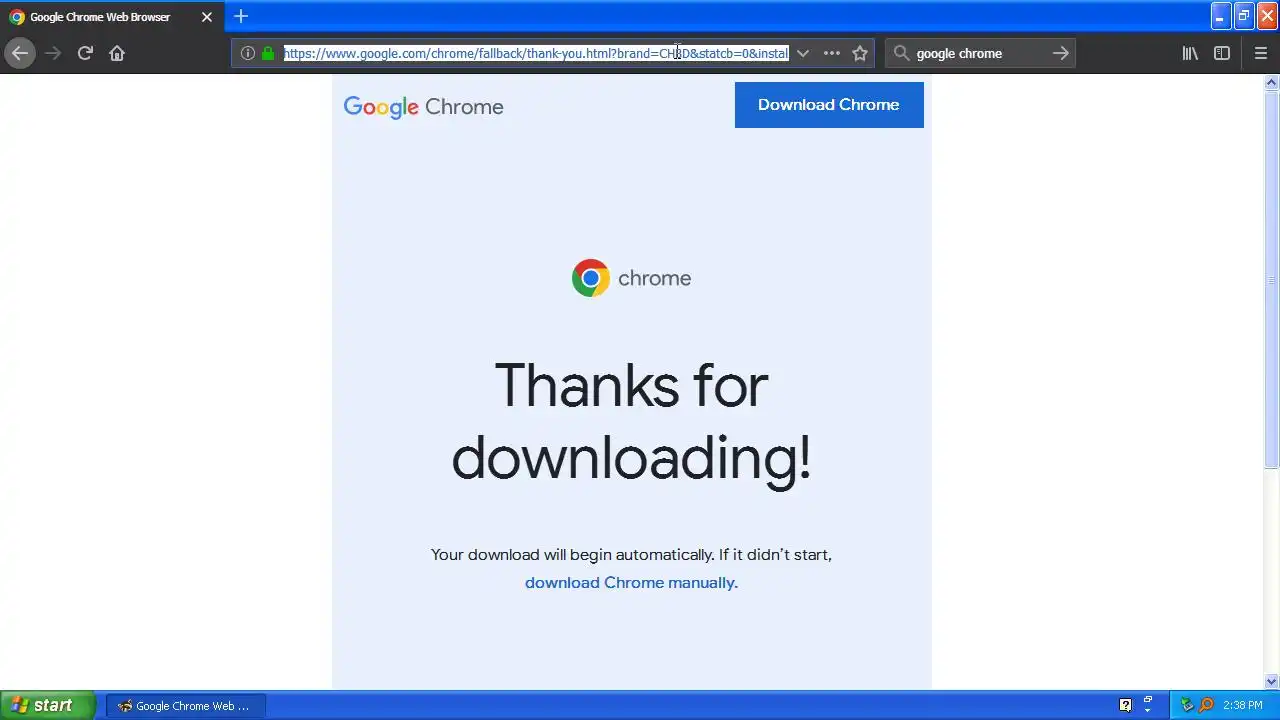Click the Download Chrome button

[x=829, y=105]
